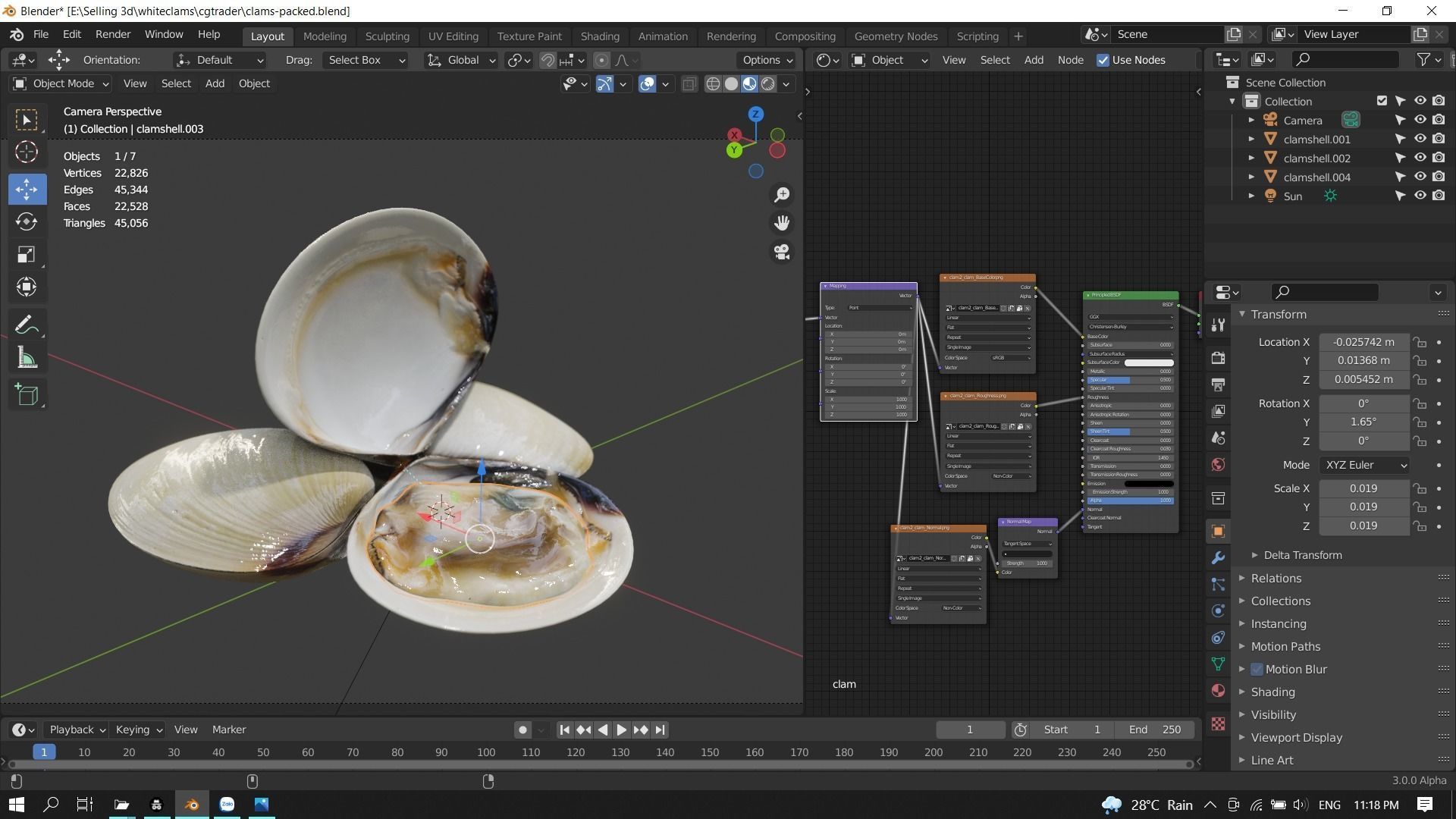The image size is (1456, 819).
Task: Open the File menu
Action: pyautogui.click(x=41, y=35)
